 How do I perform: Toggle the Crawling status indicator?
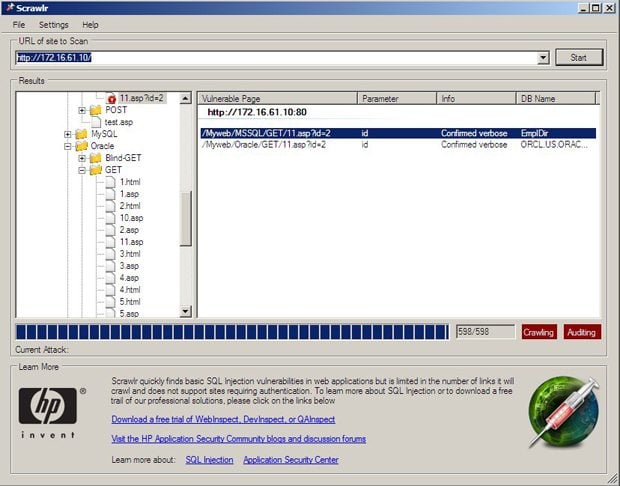[x=538, y=332]
